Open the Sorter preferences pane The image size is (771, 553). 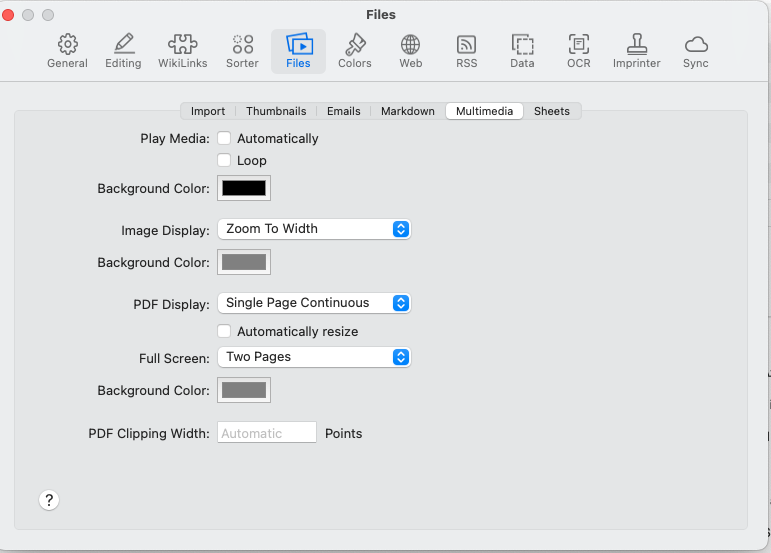pos(242,51)
